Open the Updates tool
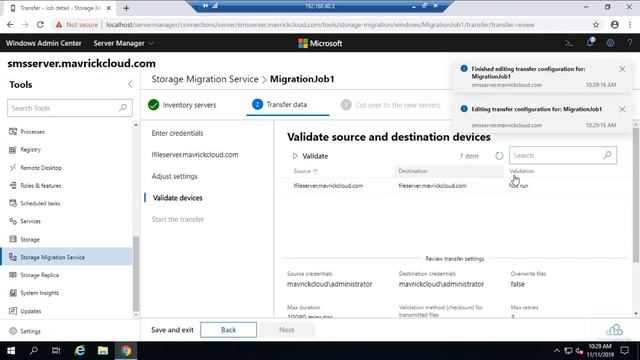Screen dimensions: 640x360 point(31,311)
